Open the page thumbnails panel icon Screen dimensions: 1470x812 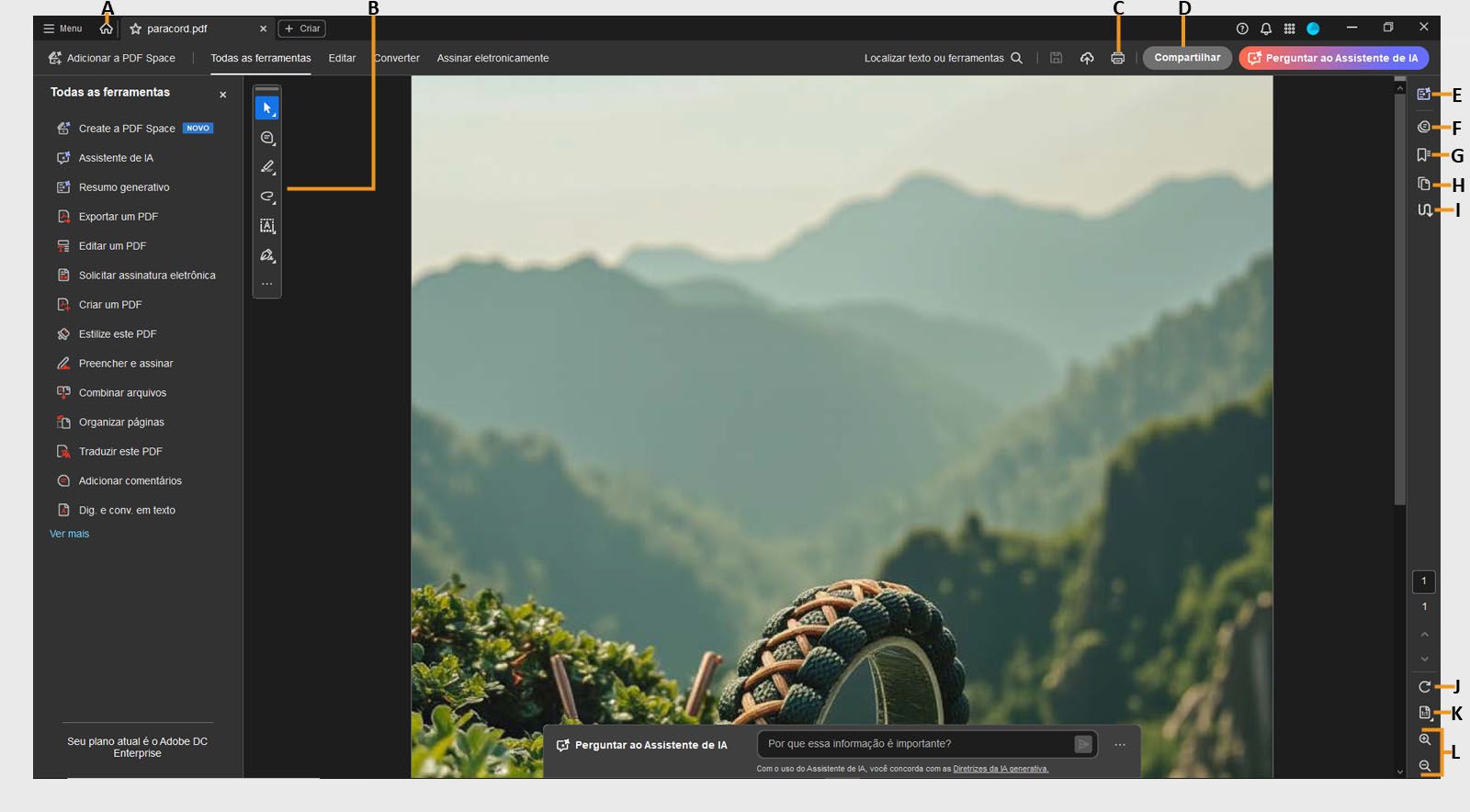(1424, 184)
